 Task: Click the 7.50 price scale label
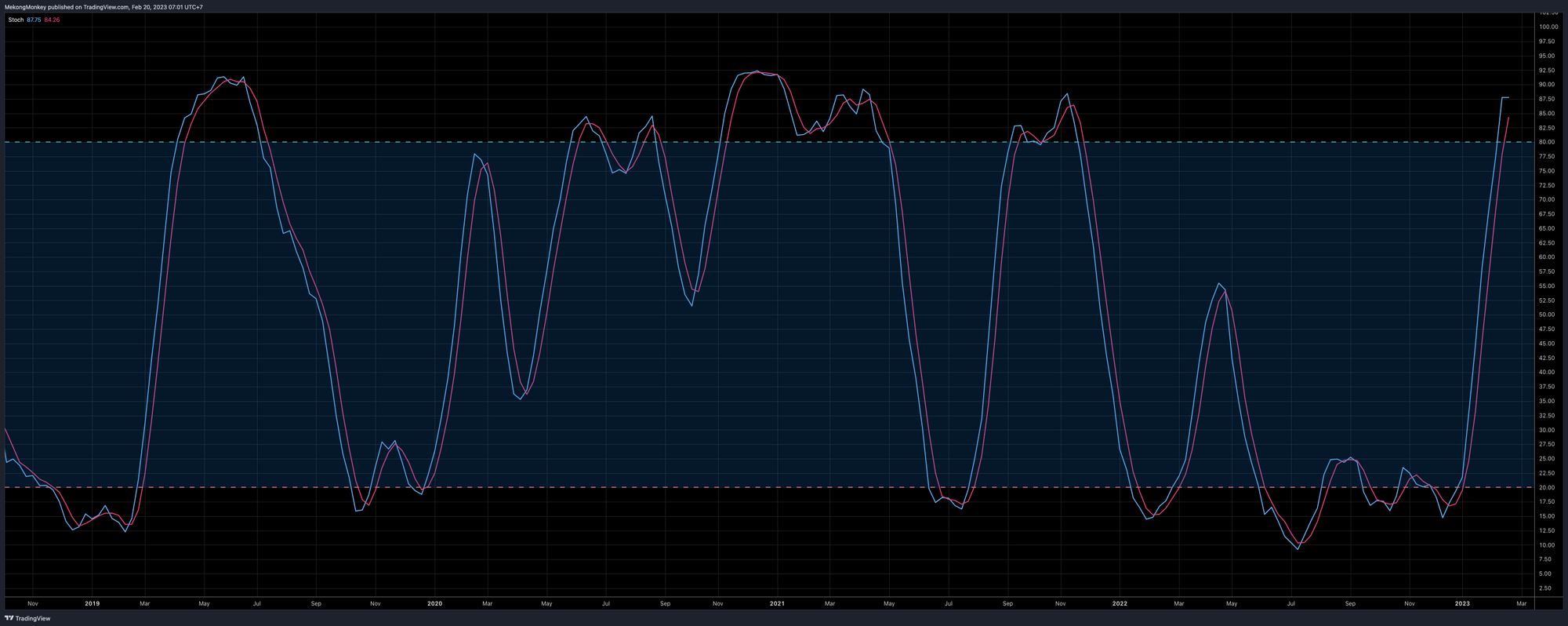tap(1547, 559)
